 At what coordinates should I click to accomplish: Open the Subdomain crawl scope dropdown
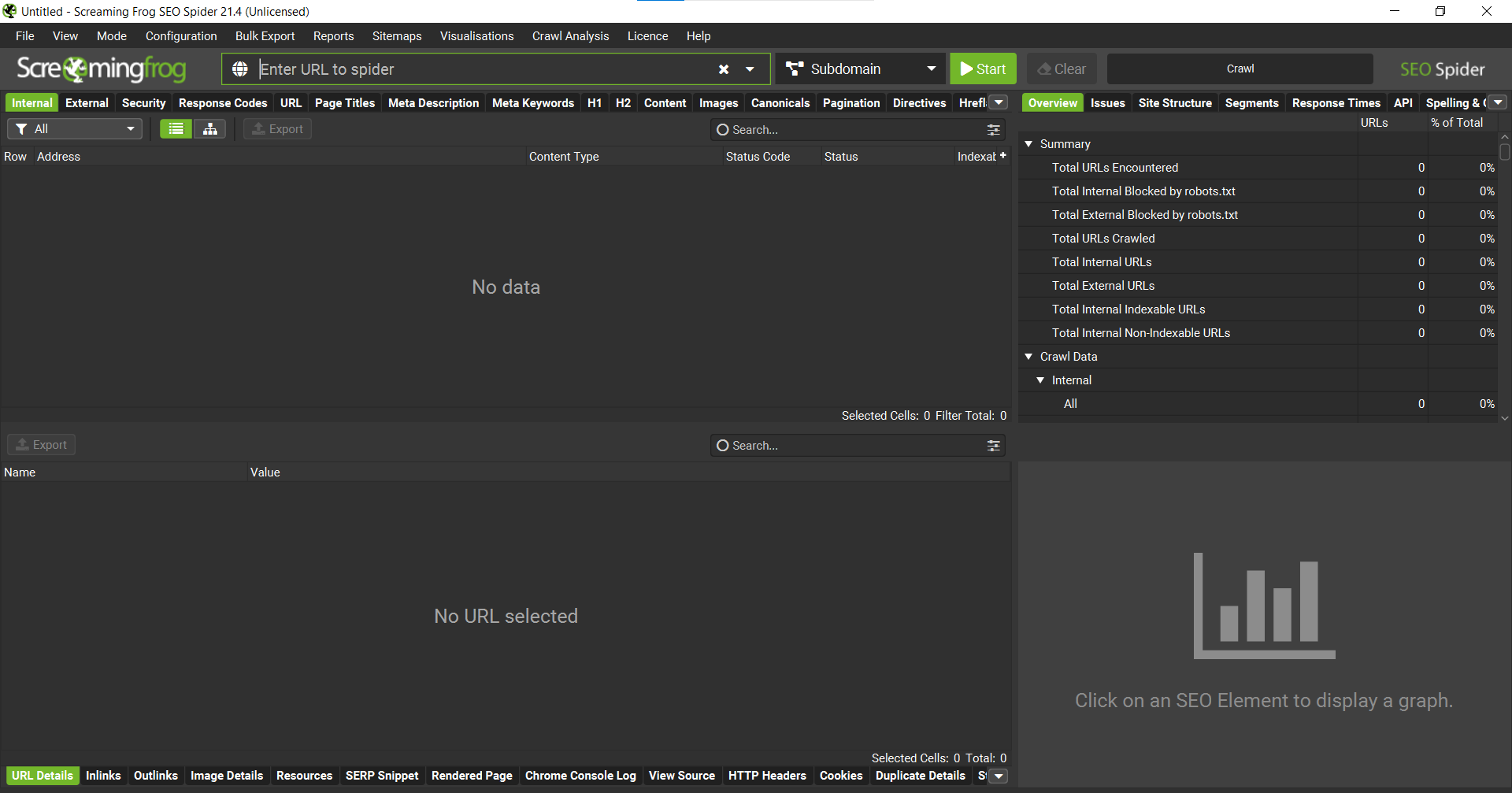pyautogui.click(x=861, y=69)
